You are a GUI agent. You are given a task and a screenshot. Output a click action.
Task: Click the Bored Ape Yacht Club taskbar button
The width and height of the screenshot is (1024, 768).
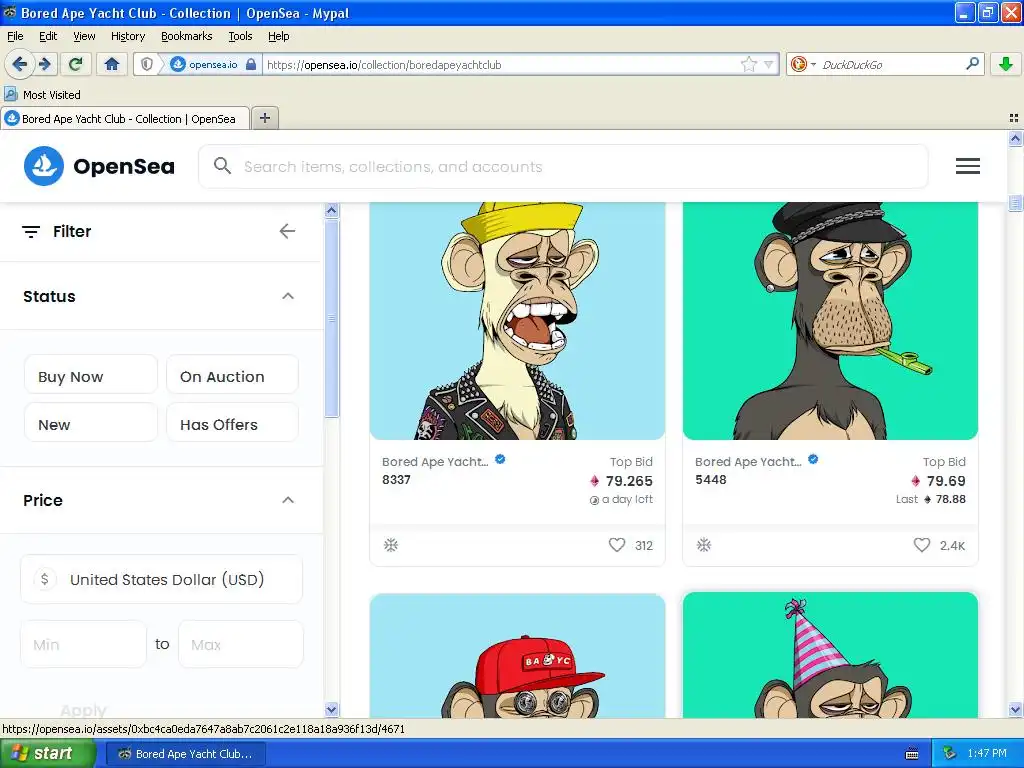coord(186,754)
